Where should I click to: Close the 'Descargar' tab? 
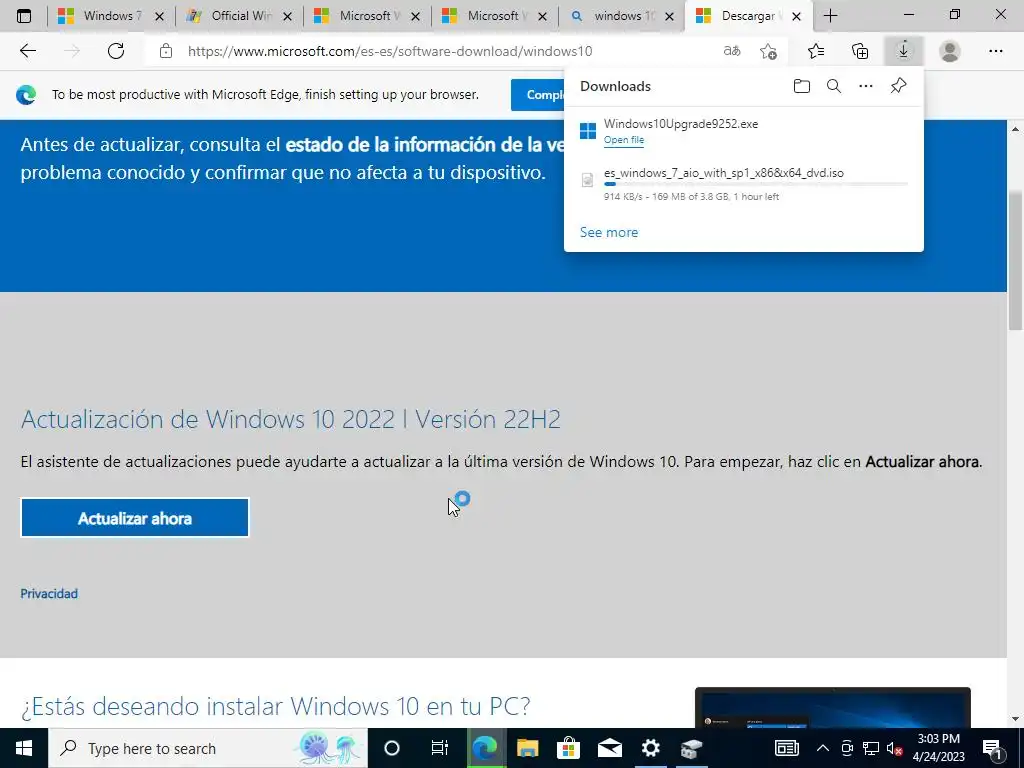pyautogui.click(x=796, y=16)
